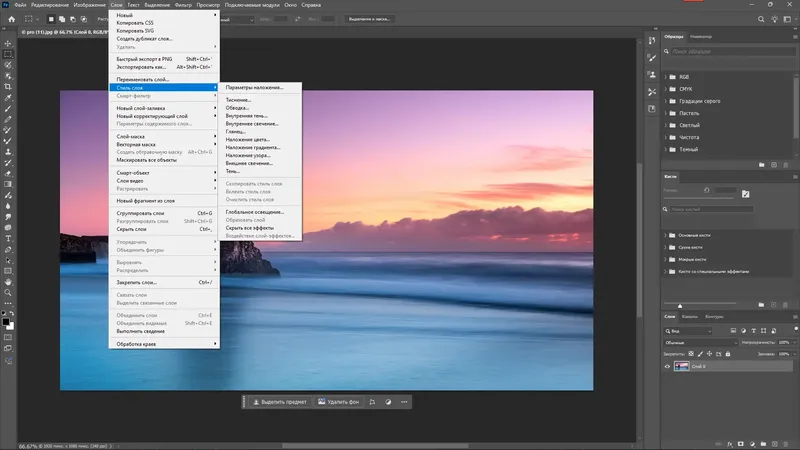800x450 pixels.
Task: Click the Выделить предмет button
Action: (279, 402)
